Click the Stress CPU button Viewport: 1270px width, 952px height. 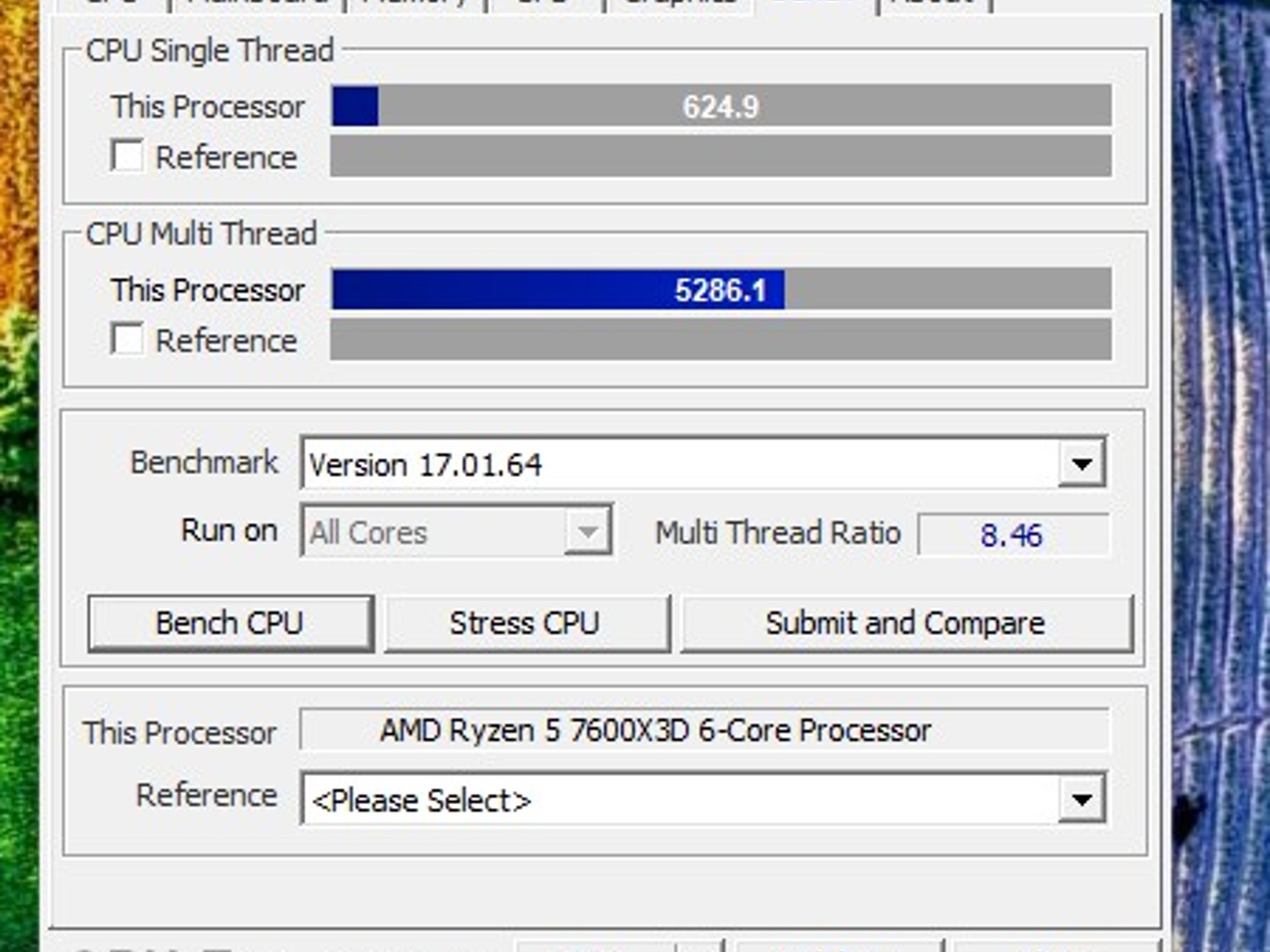pos(527,624)
